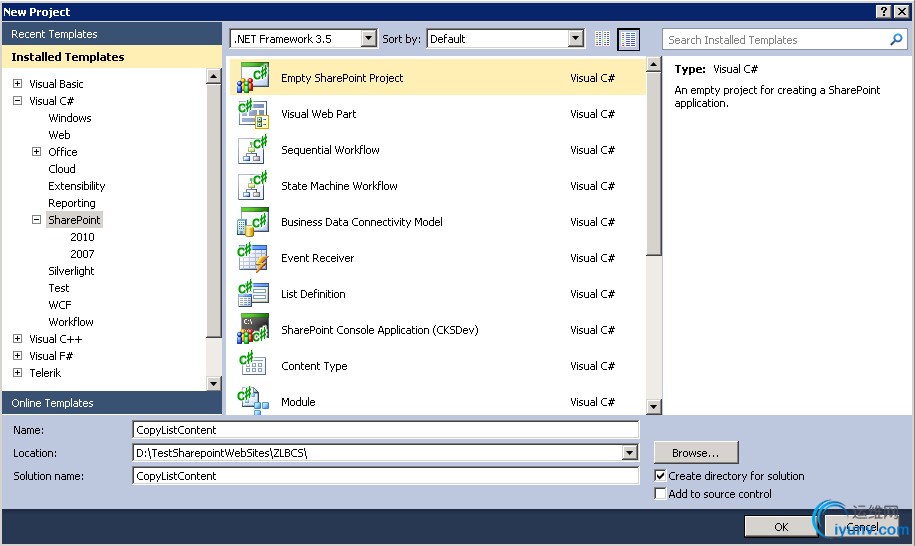
Task: Select the Web category
Action: click(x=59, y=135)
